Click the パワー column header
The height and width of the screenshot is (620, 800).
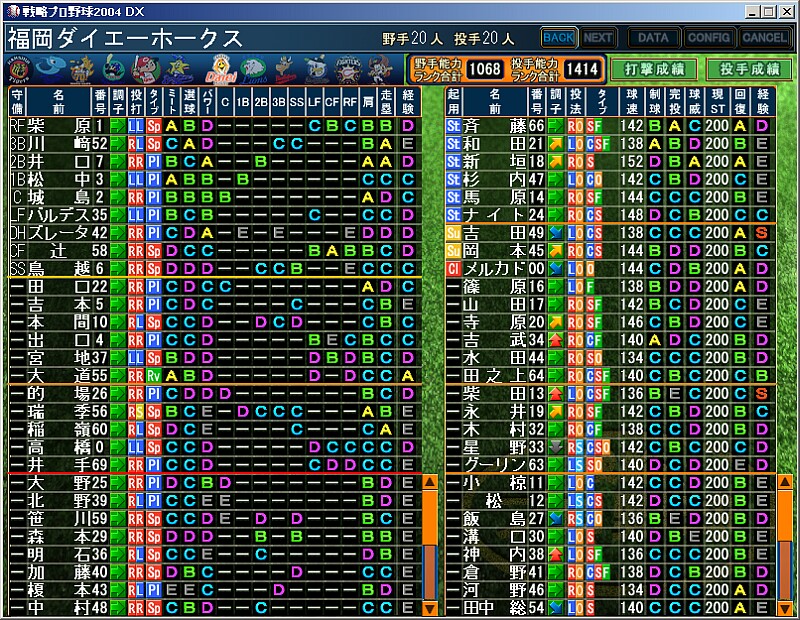tap(207, 102)
